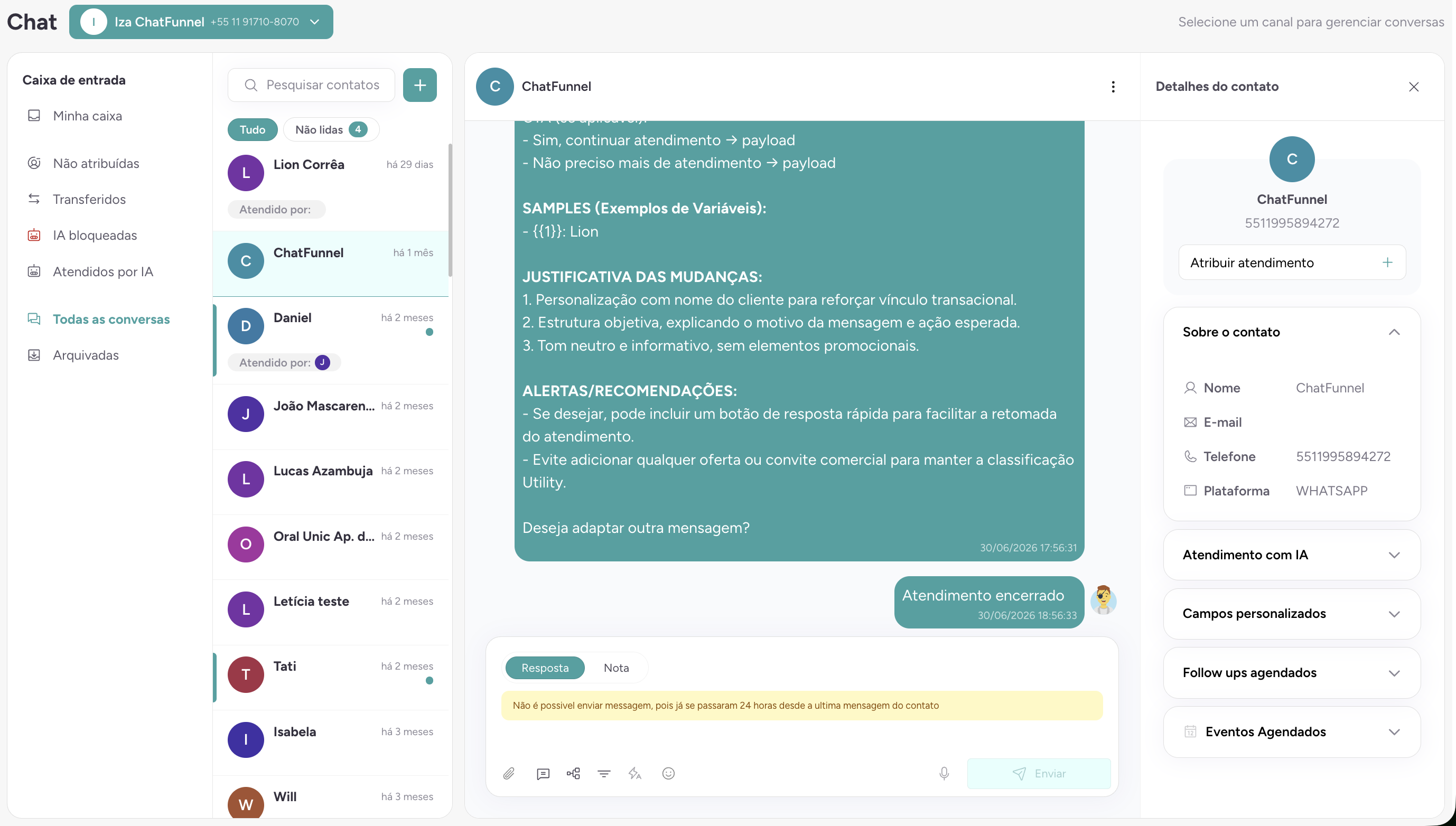Switch to the Resposta tab

tap(545, 668)
